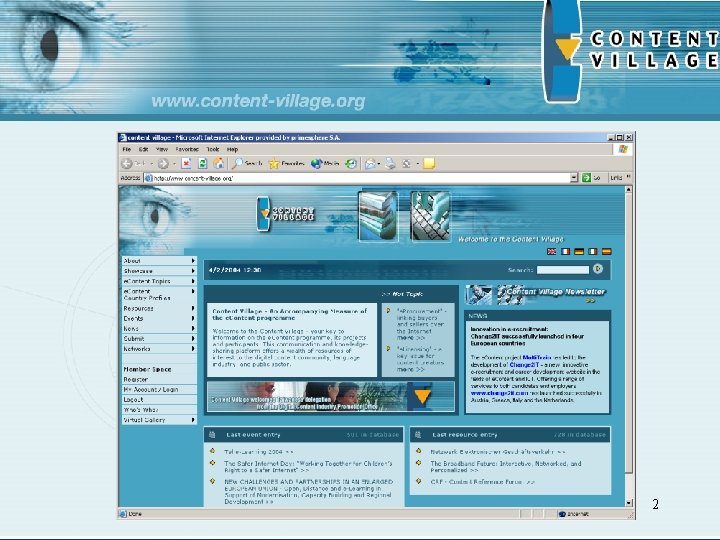
Task: Click the round search submit button
Action: (x=598, y=269)
